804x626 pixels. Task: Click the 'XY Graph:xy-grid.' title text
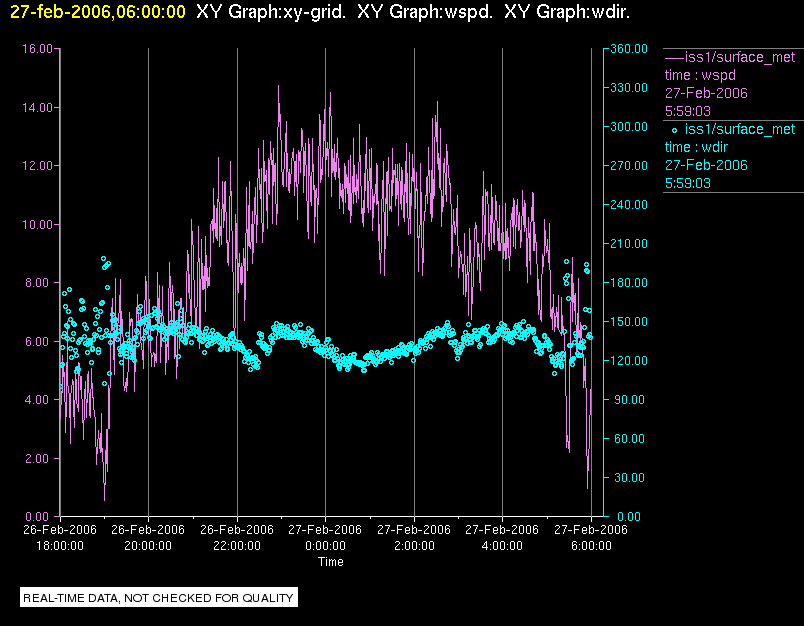pyautogui.click(x=271, y=11)
